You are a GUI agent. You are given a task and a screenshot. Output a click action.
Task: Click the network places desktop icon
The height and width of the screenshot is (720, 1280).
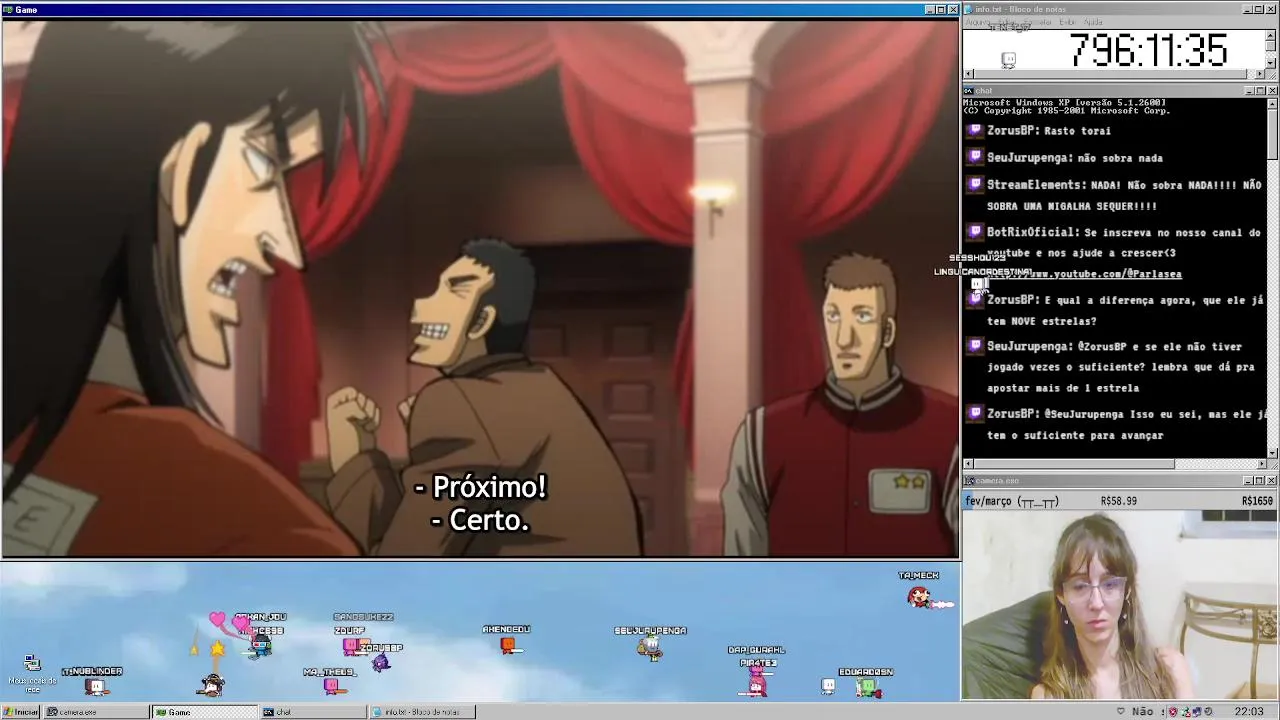(32, 663)
